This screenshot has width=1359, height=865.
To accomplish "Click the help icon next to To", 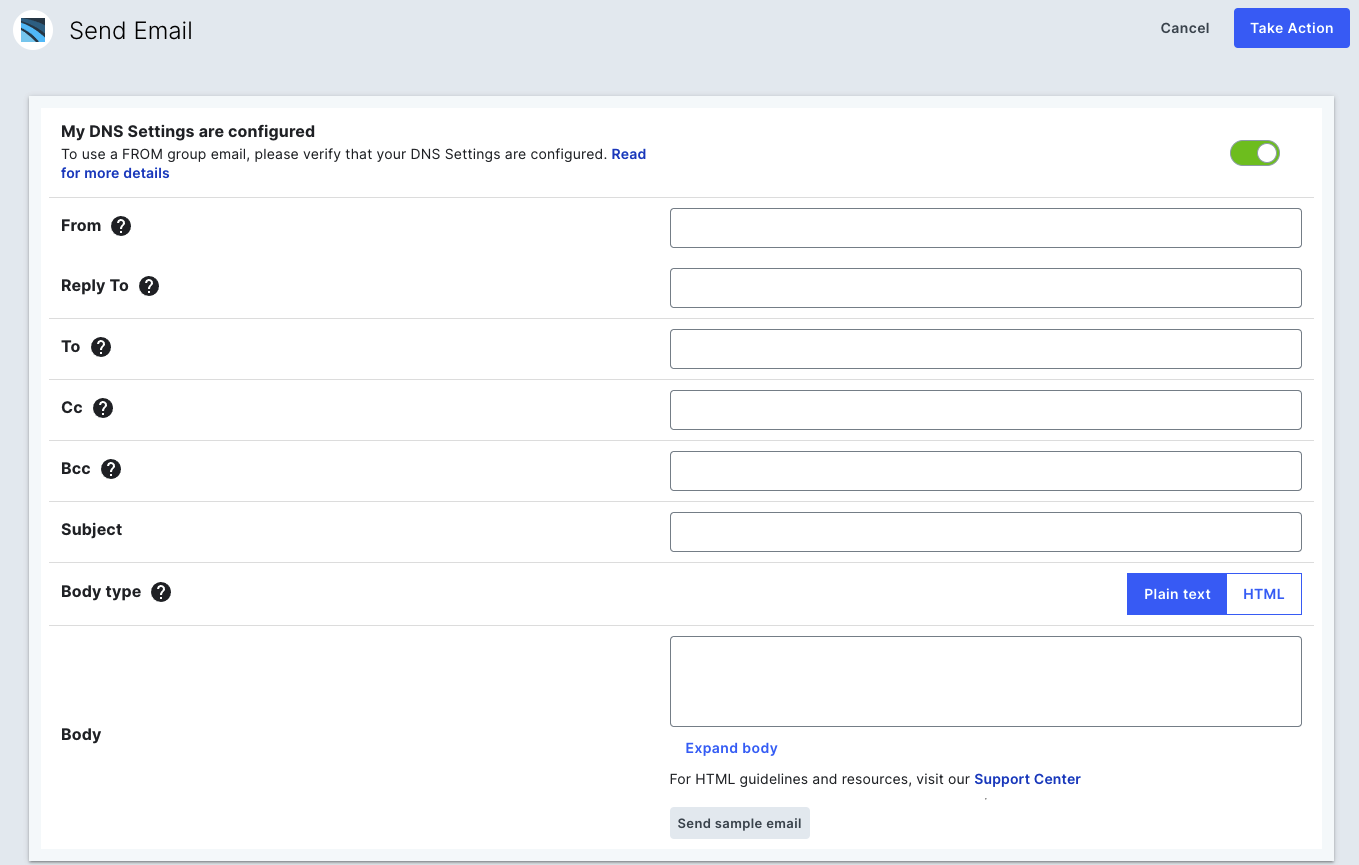I will pyautogui.click(x=101, y=347).
